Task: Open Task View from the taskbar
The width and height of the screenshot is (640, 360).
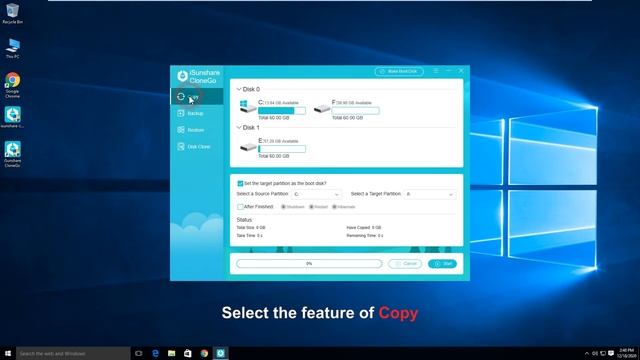Action: coord(139,353)
